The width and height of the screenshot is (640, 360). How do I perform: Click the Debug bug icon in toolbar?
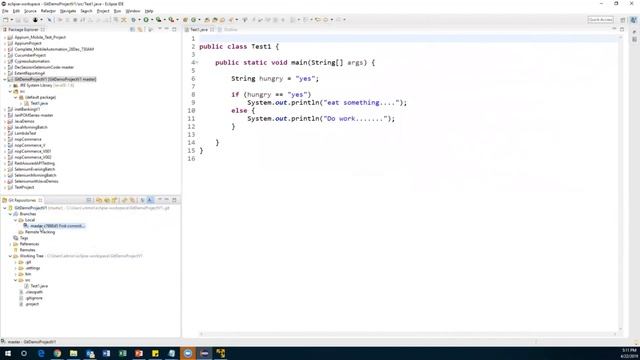133,20
